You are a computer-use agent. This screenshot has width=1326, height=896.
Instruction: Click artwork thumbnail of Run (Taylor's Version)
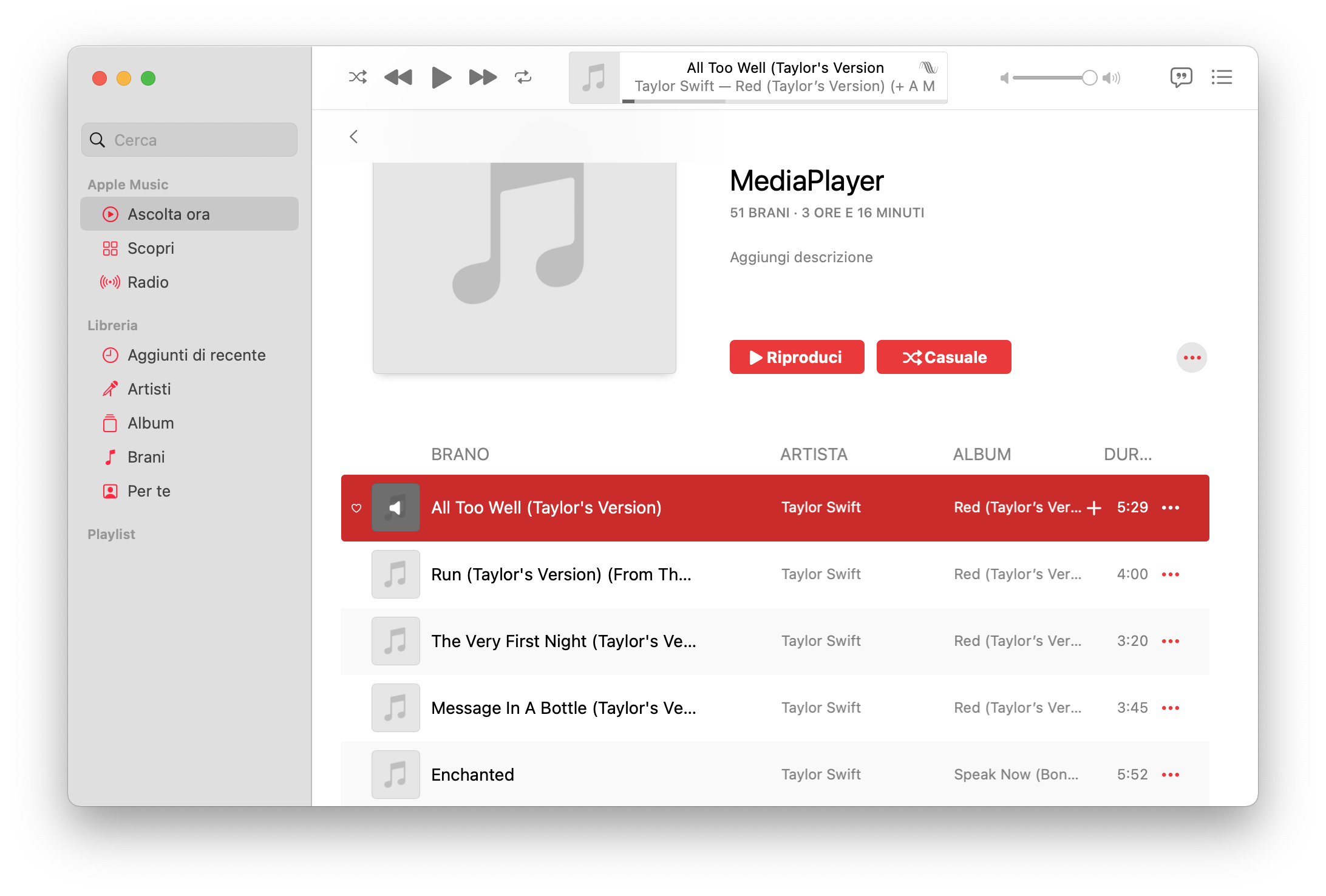pos(396,574)
